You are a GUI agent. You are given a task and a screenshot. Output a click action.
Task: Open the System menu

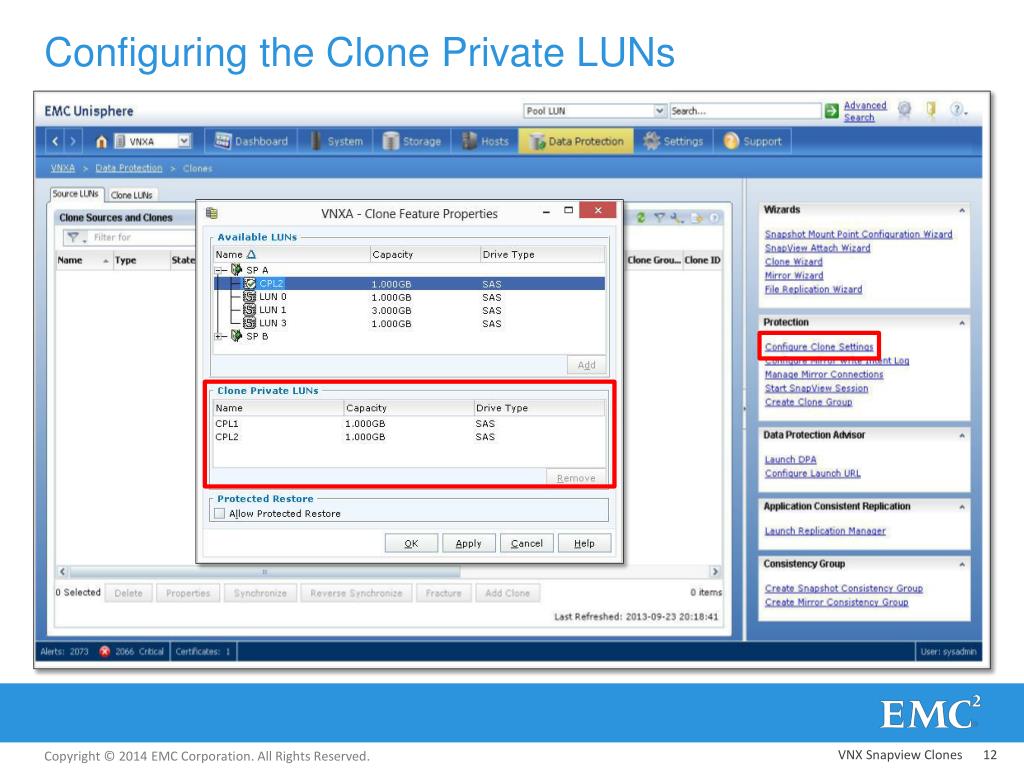(x=337, y=141)
